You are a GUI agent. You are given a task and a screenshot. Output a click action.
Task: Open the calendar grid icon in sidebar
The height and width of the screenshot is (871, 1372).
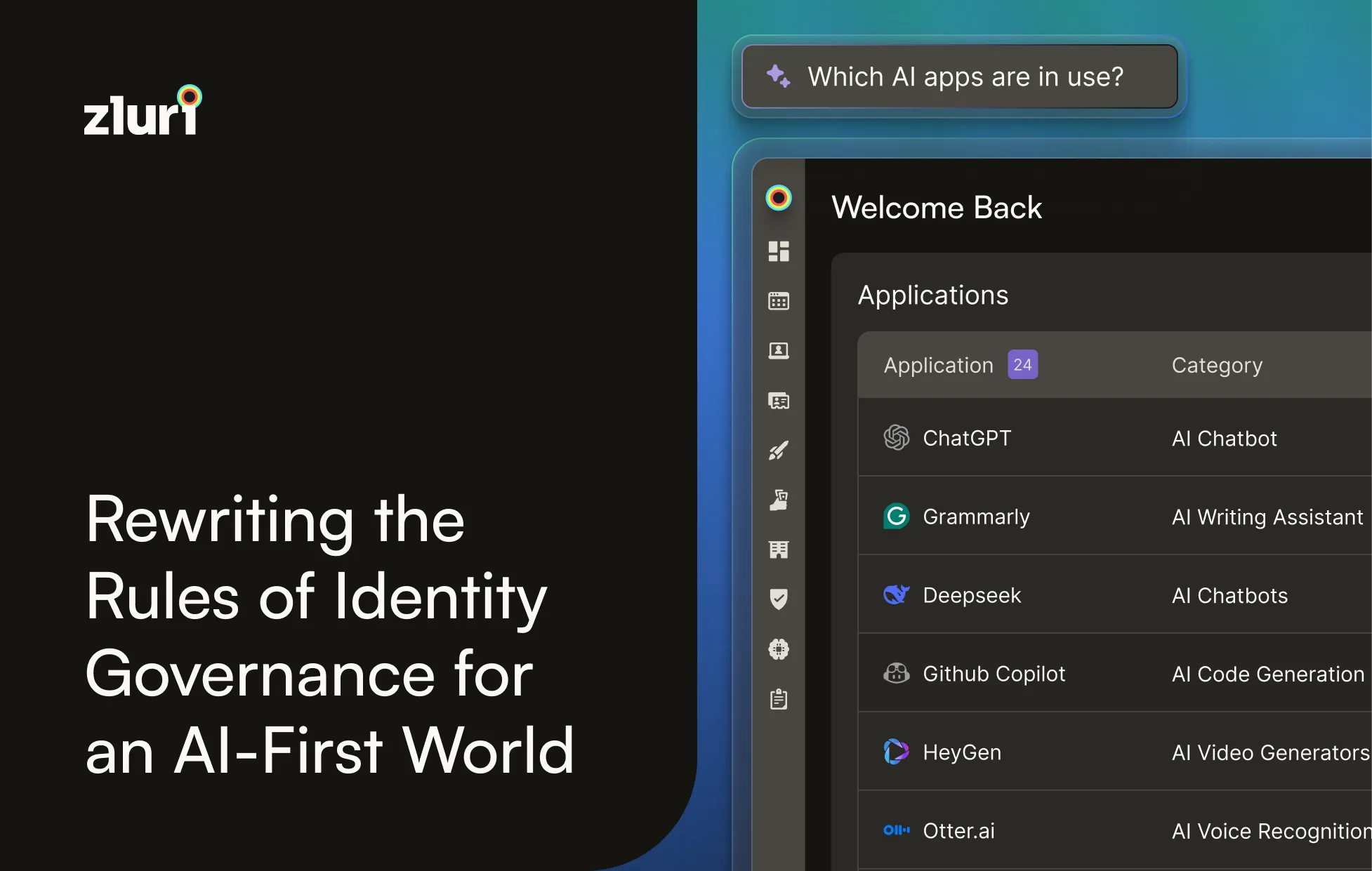click(x=779, y=301)
